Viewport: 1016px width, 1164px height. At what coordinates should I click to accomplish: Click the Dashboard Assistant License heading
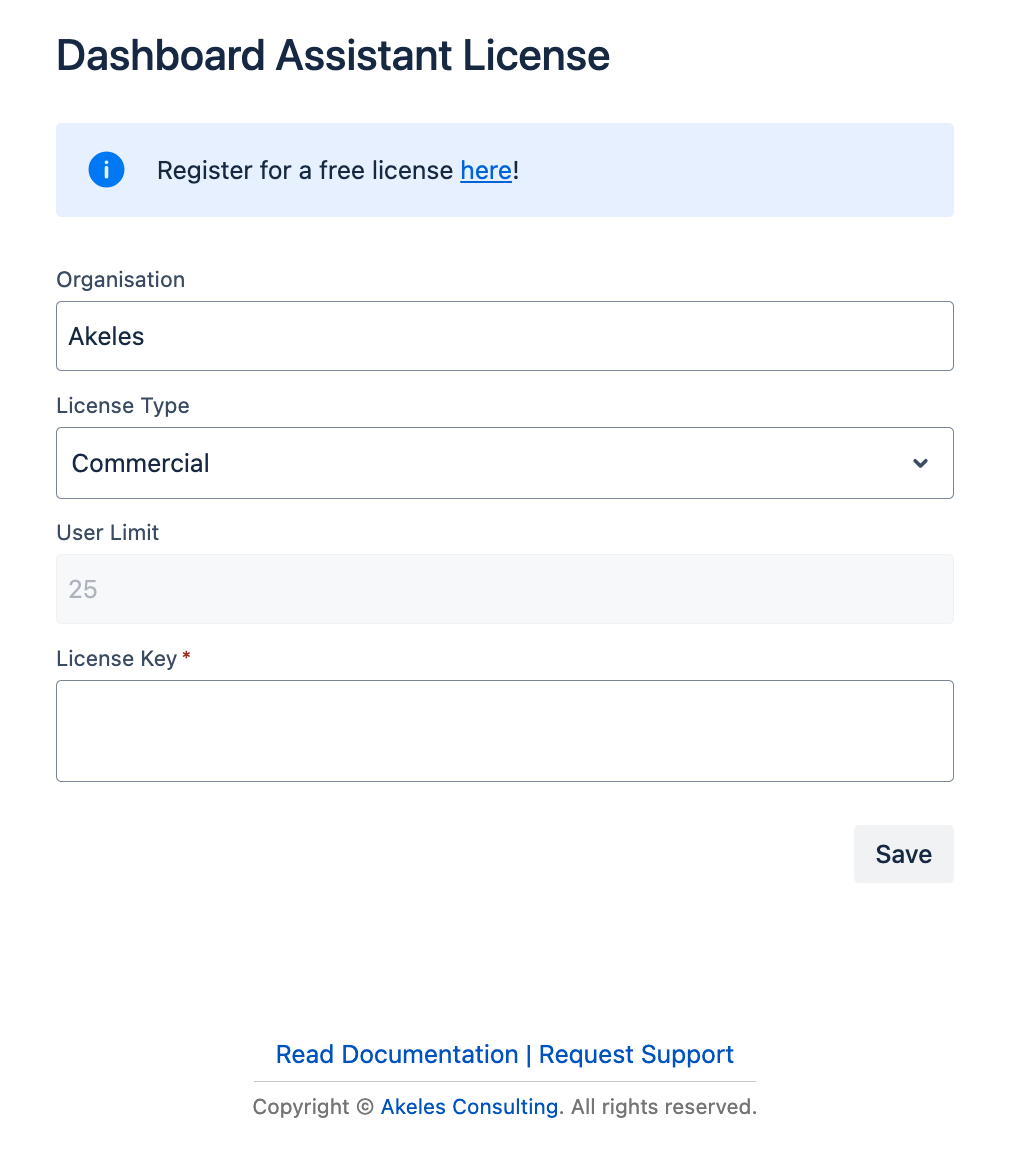tap(333, 56)
